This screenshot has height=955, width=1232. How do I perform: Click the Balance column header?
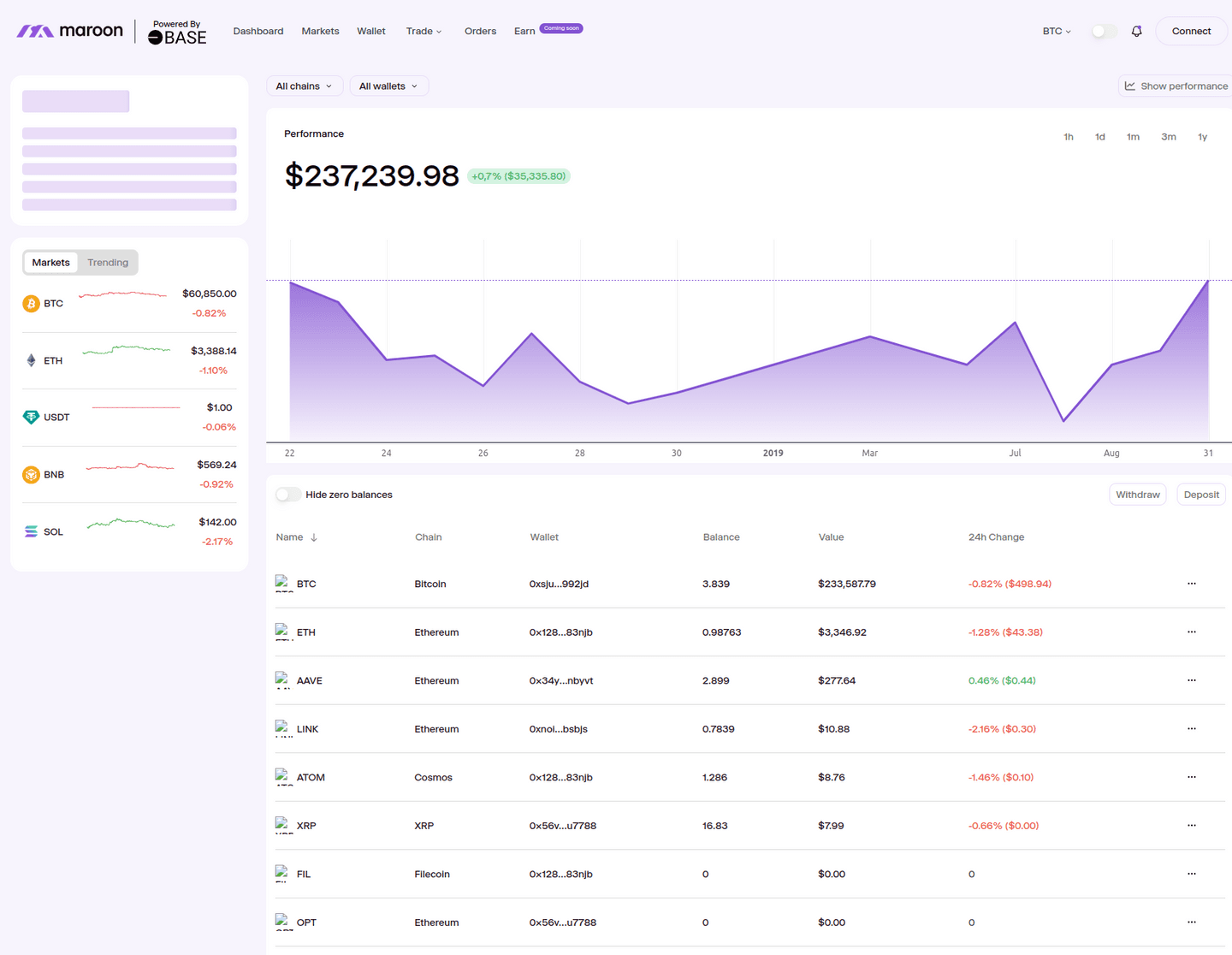721,537
